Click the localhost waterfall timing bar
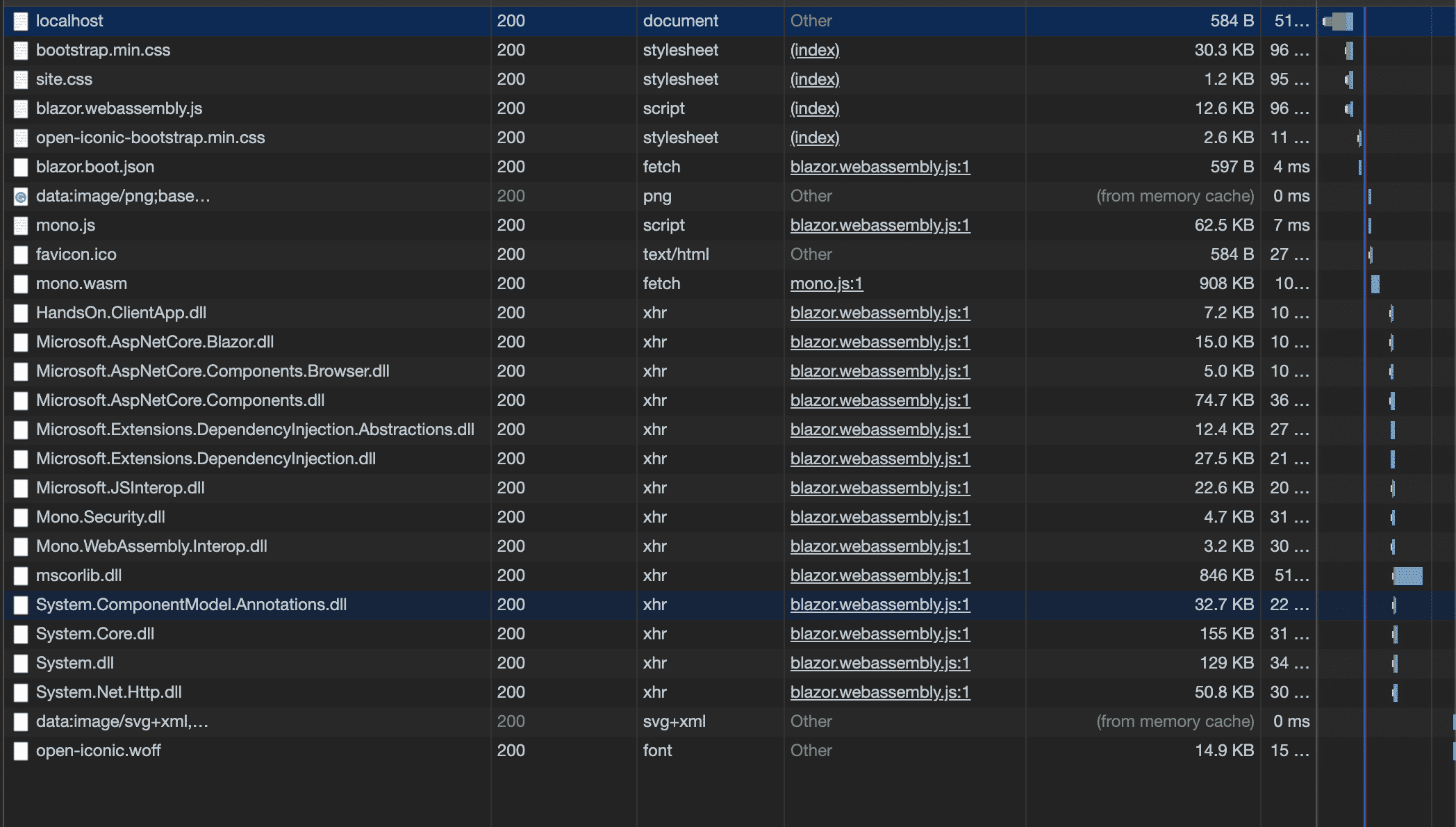Image resolution: width=1456 pixels, height=827 pixels. tap(1339, 21)
